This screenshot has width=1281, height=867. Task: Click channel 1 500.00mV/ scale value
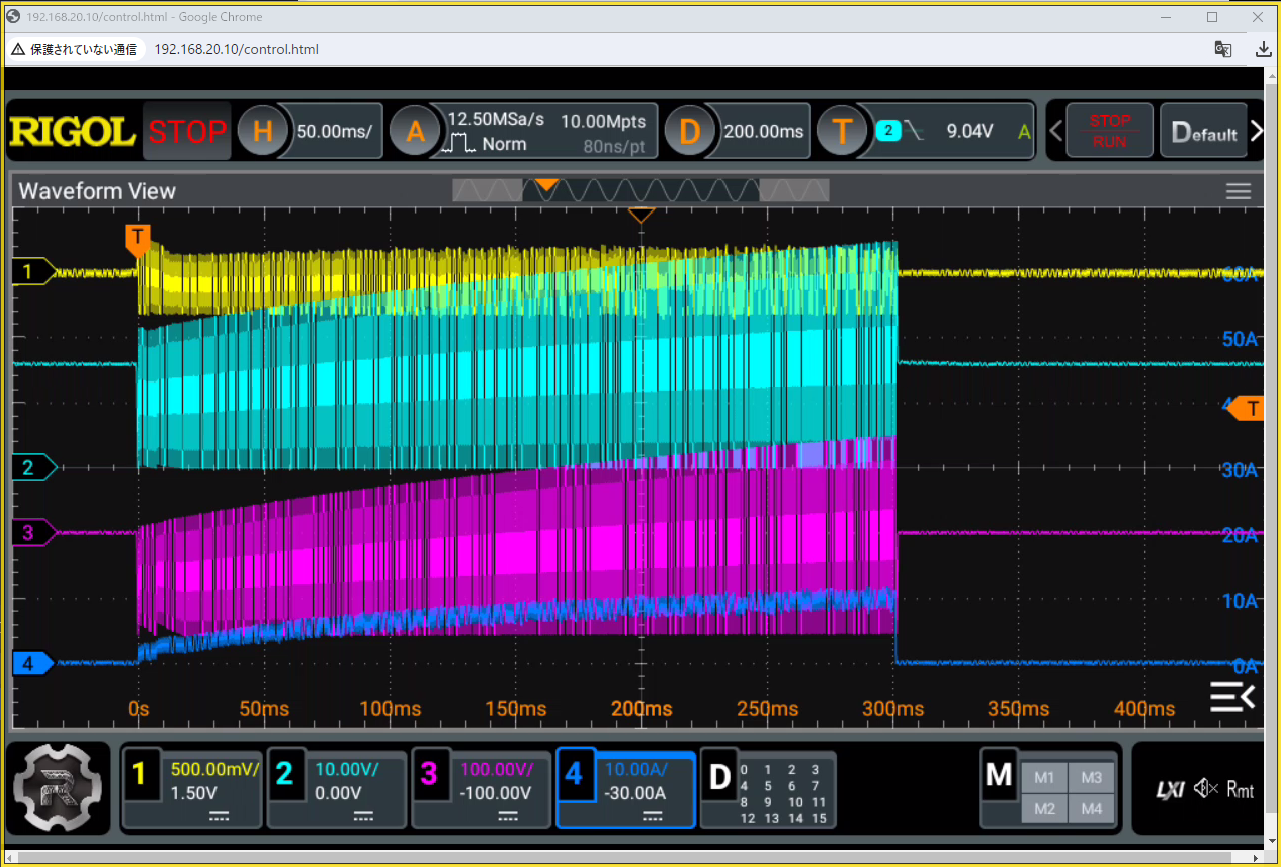[x=215, y=770]
